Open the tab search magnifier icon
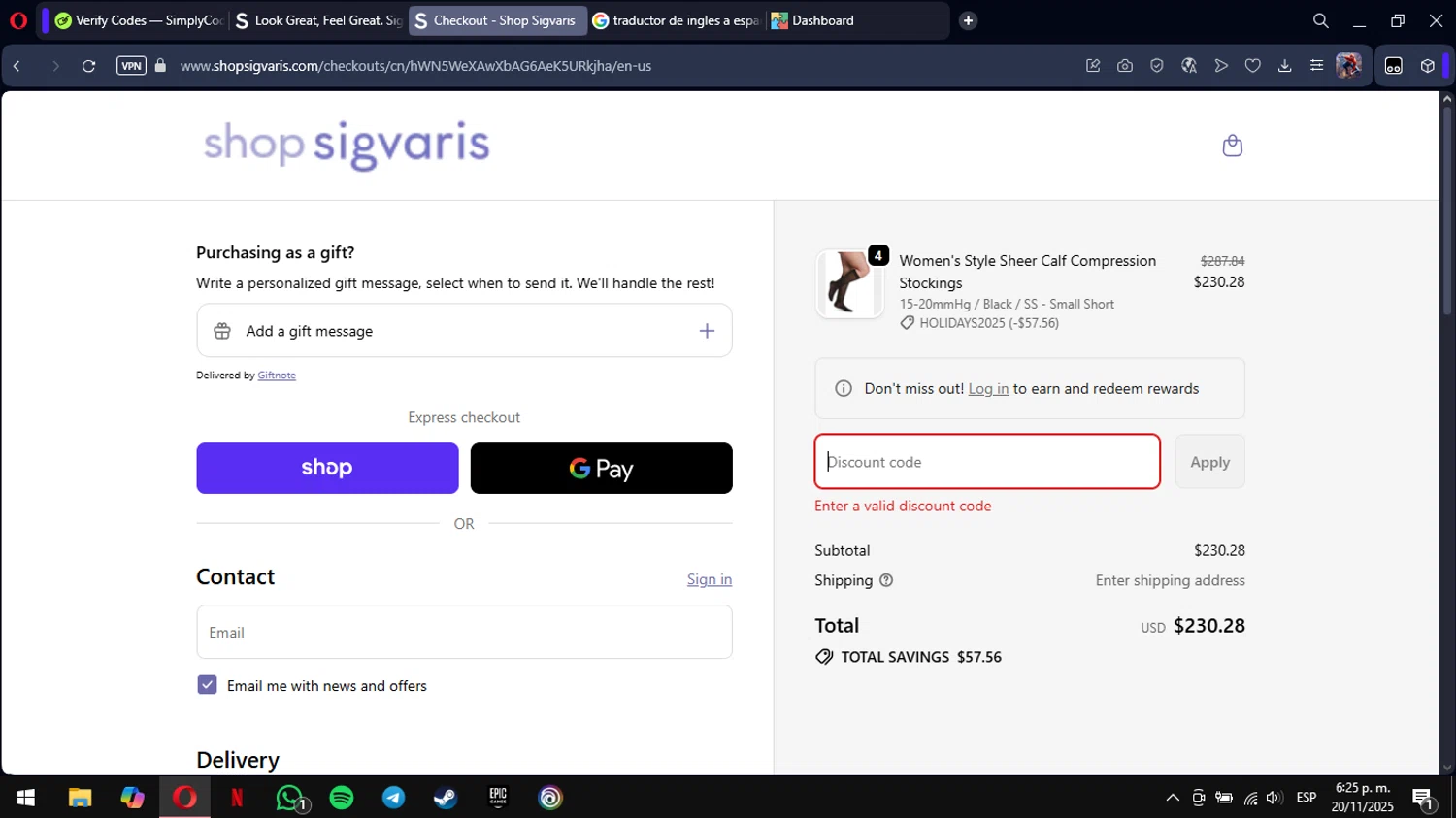Screen dimensions: 1456x818 coord(1320,20)
